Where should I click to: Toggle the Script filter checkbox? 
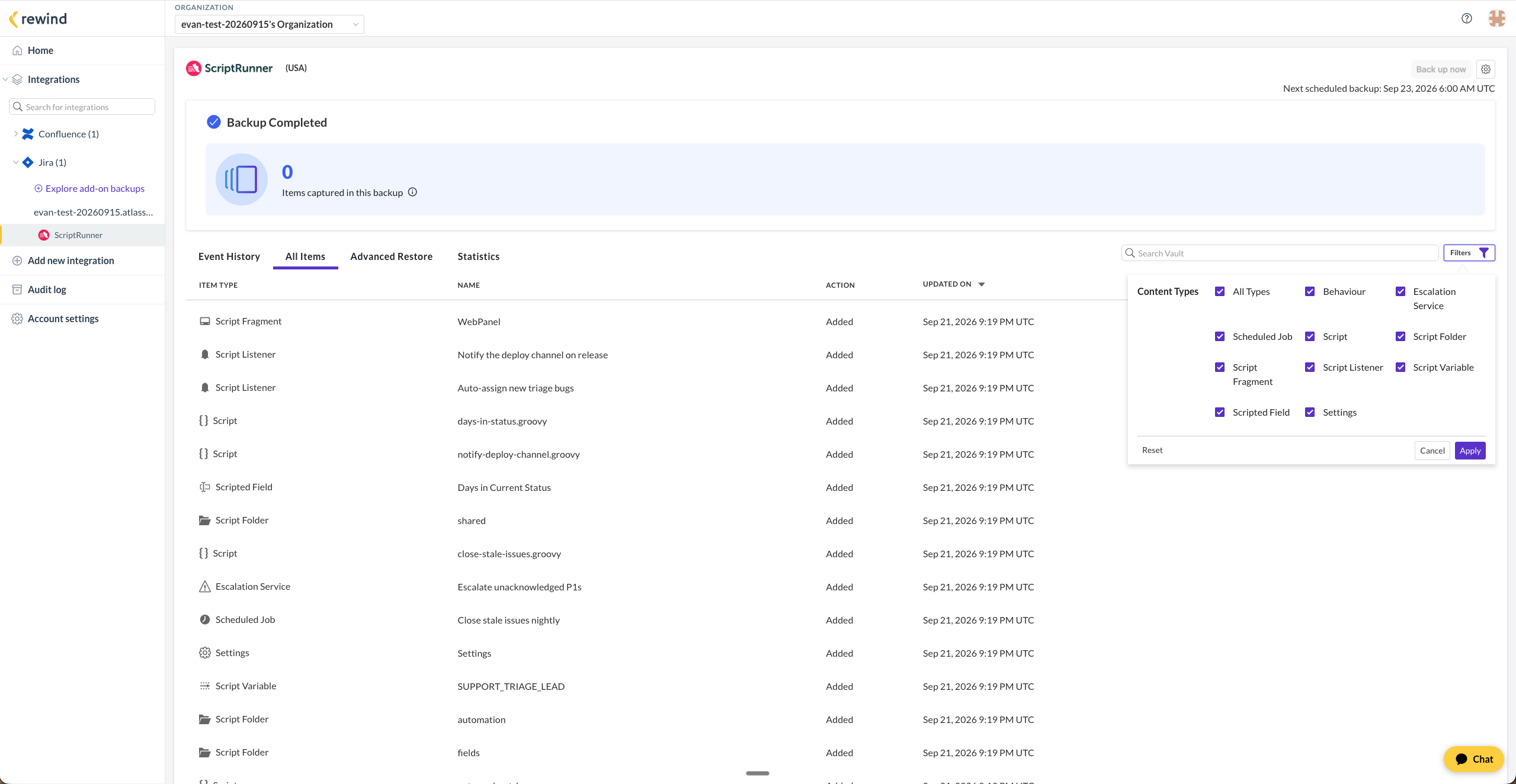(1310, 336)
